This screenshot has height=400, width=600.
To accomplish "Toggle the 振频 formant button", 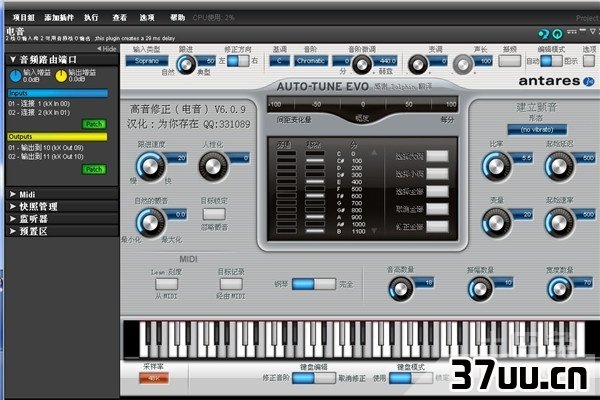I will (x=510, y=61).
